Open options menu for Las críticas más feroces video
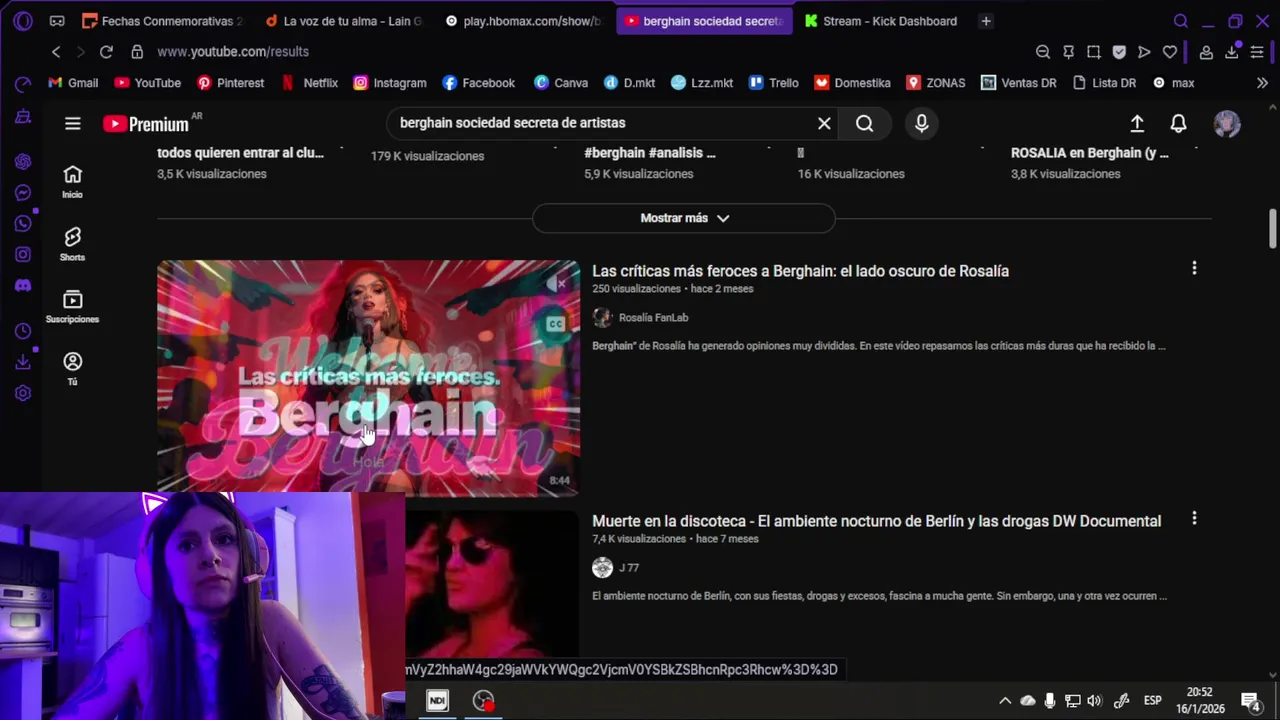1280x720 pixels. (1194, 268)
